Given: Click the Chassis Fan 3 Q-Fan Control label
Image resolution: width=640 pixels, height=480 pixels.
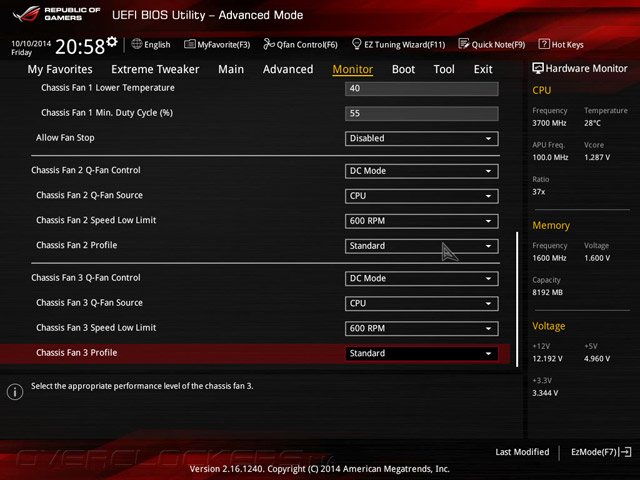Looking at the screenshot, I should tap(86, 278).
